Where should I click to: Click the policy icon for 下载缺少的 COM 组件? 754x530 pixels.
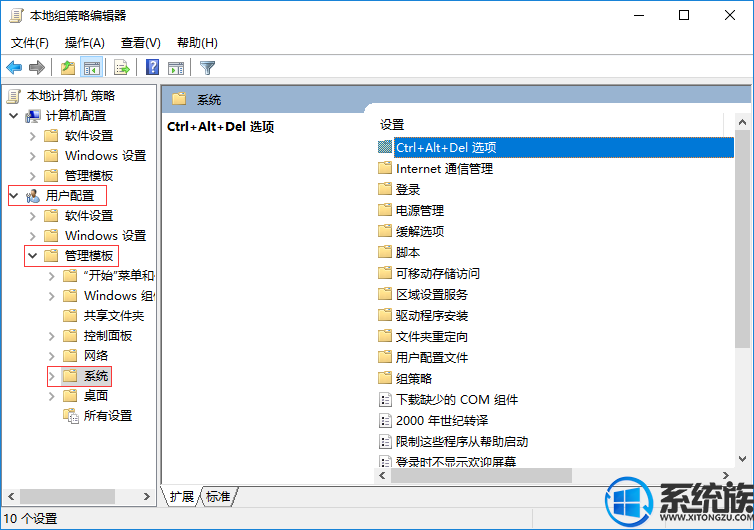[385, 400]
